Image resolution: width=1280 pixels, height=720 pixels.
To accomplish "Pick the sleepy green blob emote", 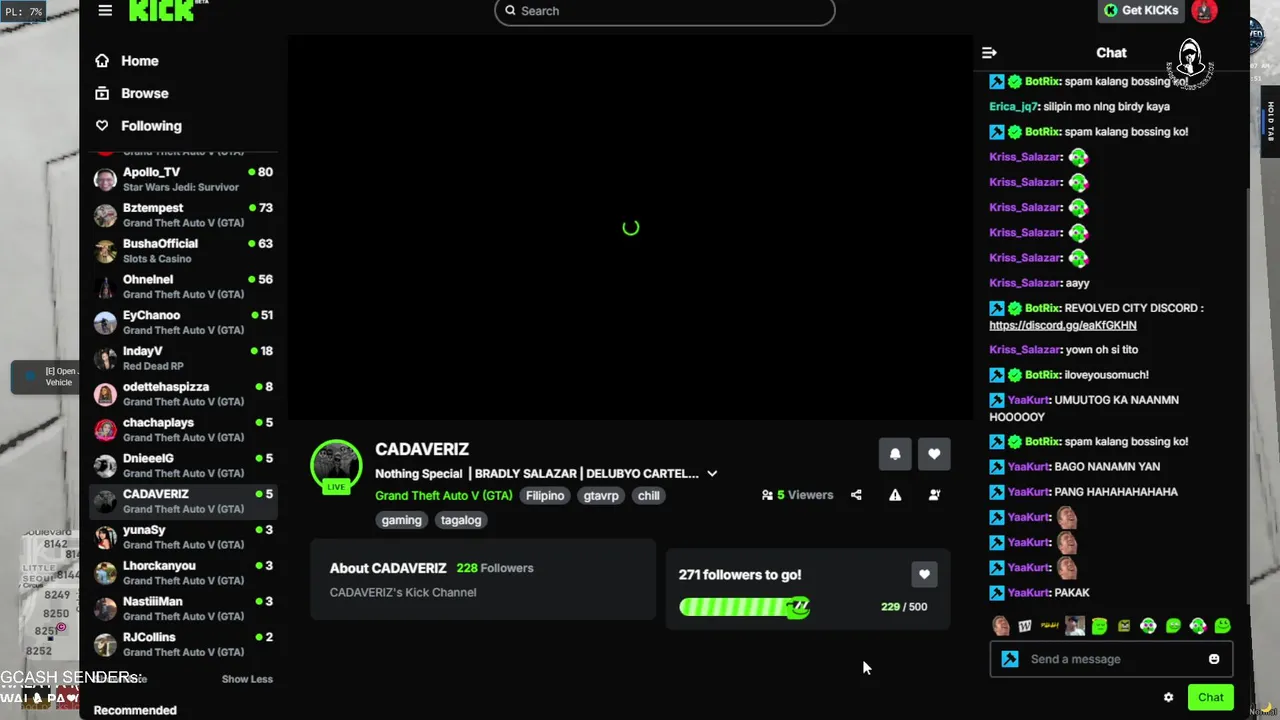I will pyautogui.click(x=1099, y=627).
